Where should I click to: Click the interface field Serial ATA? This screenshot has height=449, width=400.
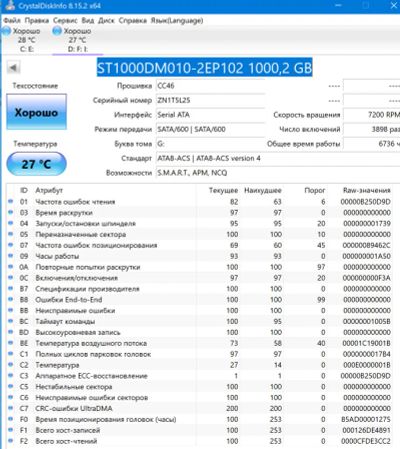click(x=210, y=115)
